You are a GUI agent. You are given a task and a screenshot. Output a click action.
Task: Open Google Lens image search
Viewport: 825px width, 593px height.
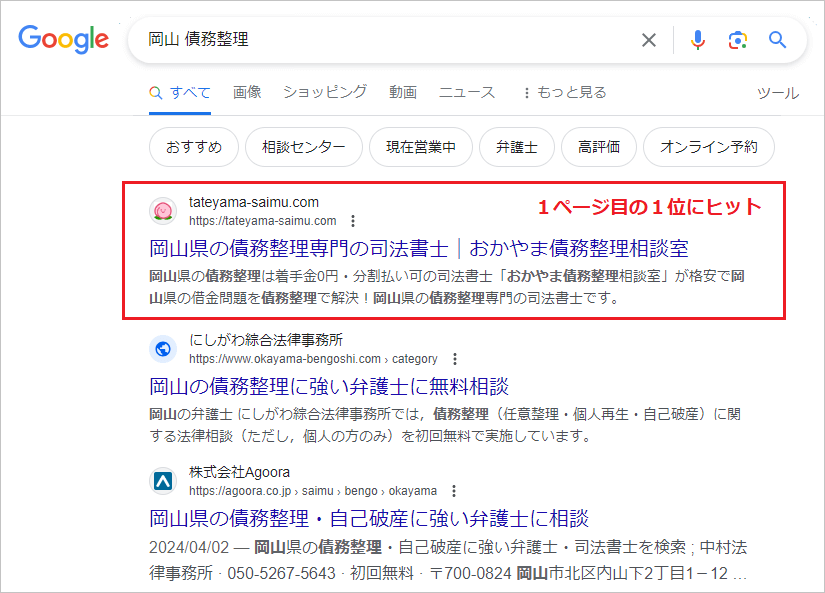[736, 40]
